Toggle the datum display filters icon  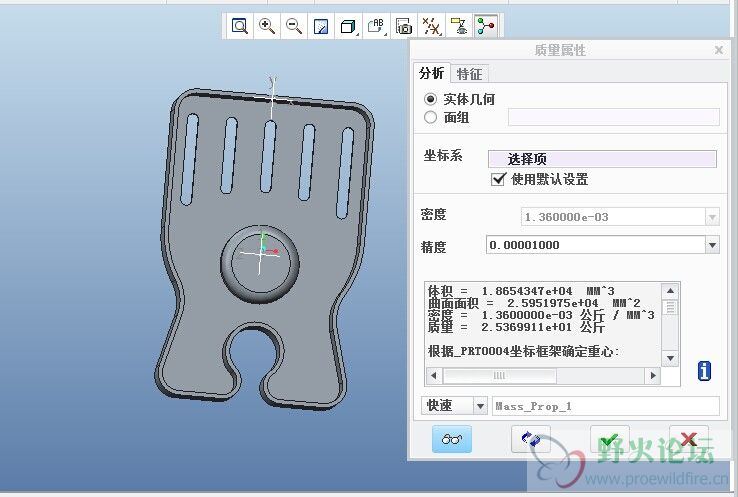point(431,26)
